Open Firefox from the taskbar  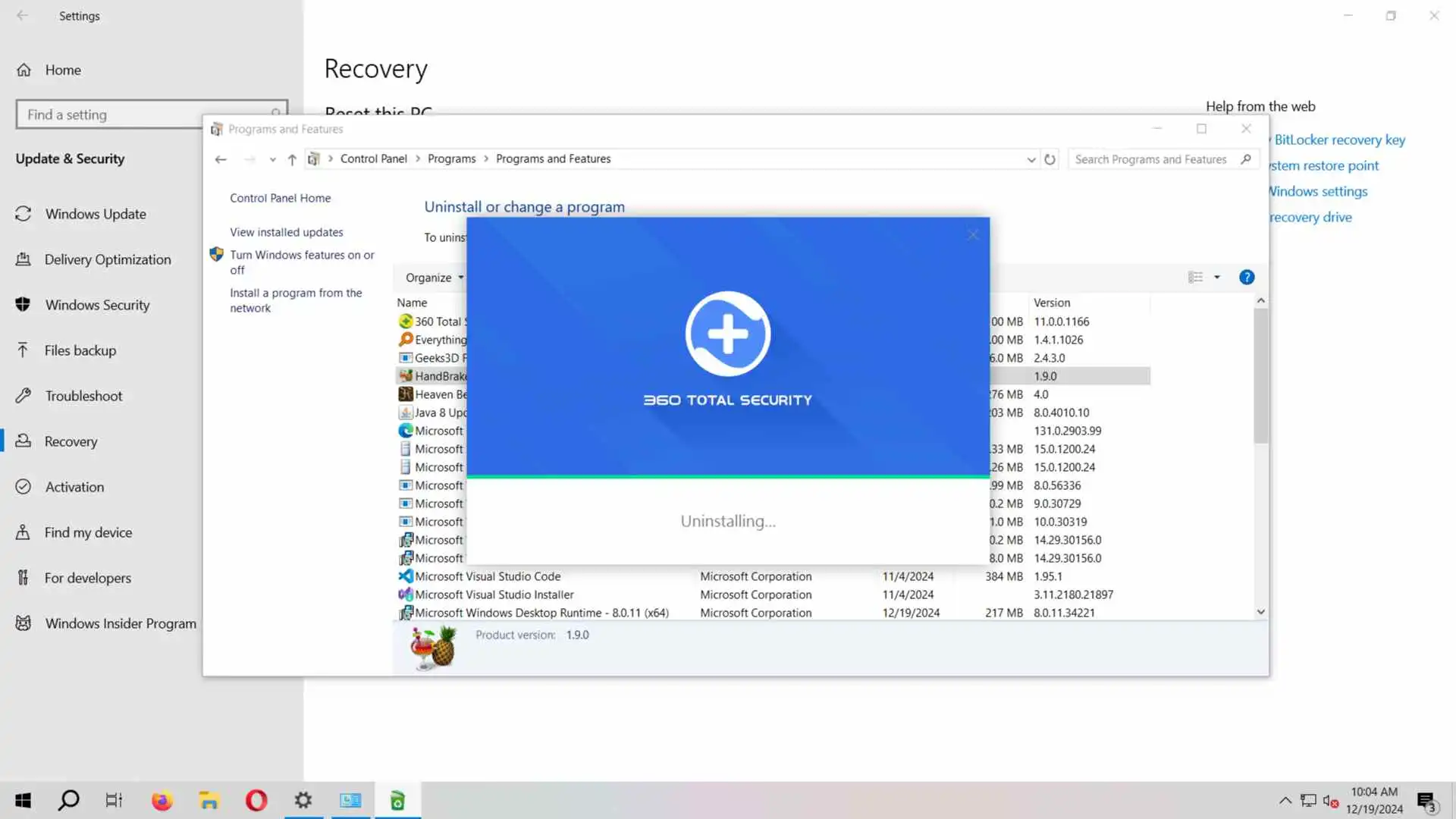point(162,800)
